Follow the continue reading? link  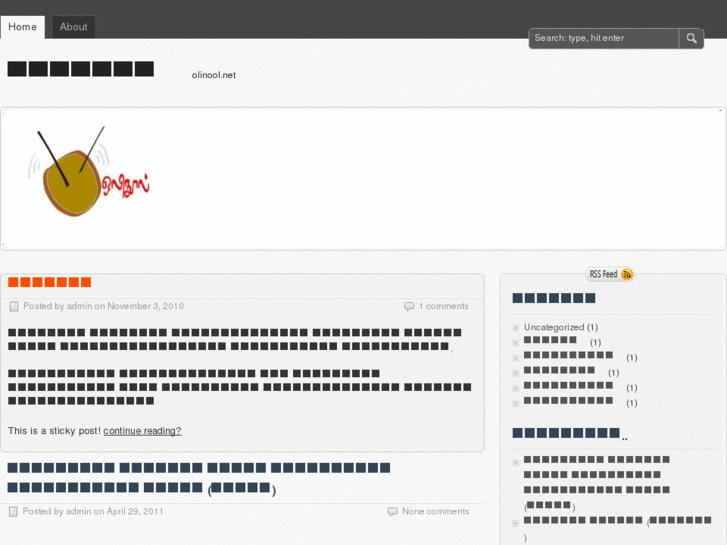click(x=142, y=431)
